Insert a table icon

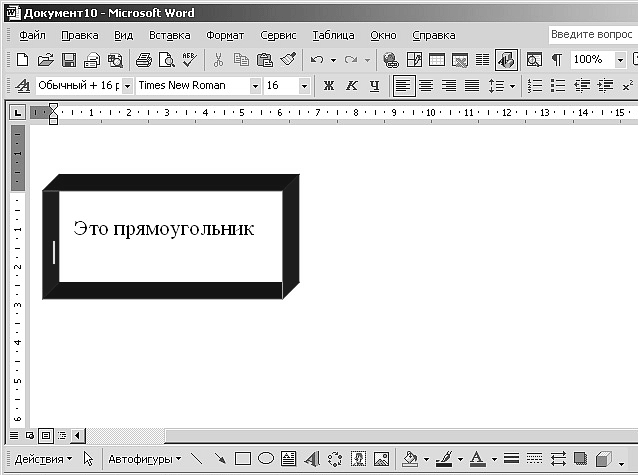(437, 60)
